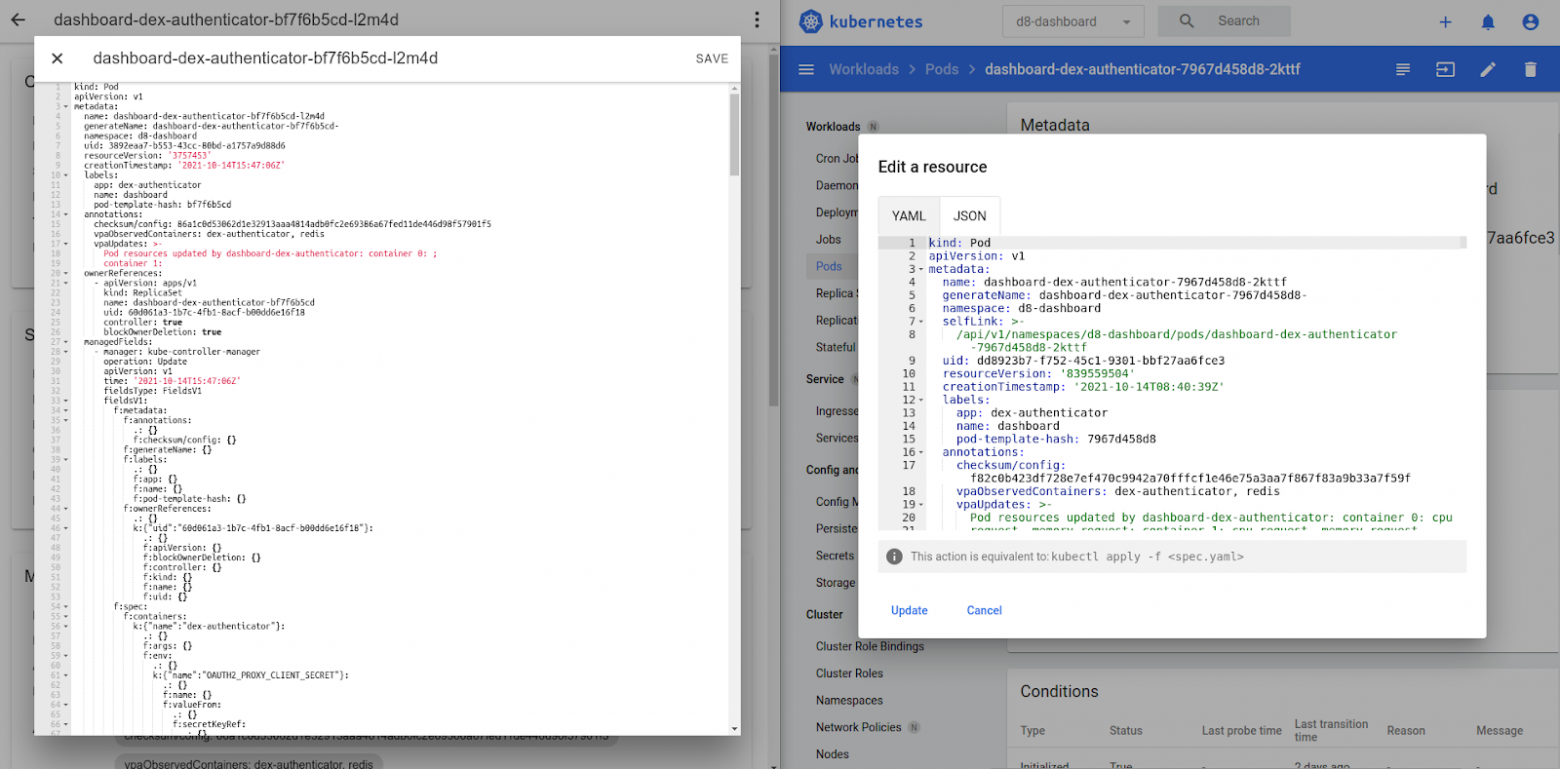View pod logs via the logs icon

pos(1403,69)
